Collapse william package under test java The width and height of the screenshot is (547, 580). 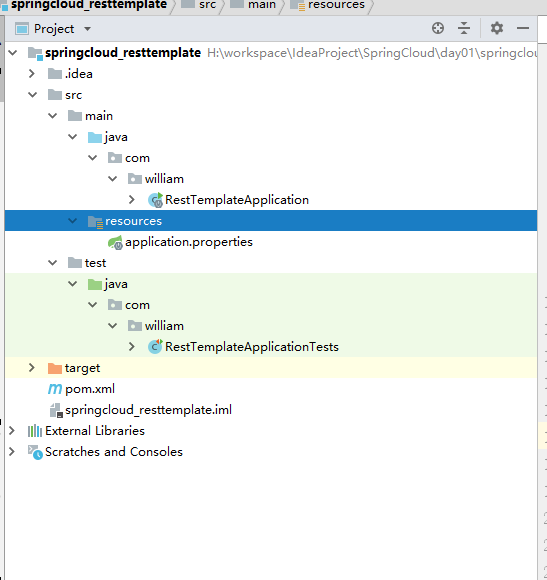[x=112, y=326]
